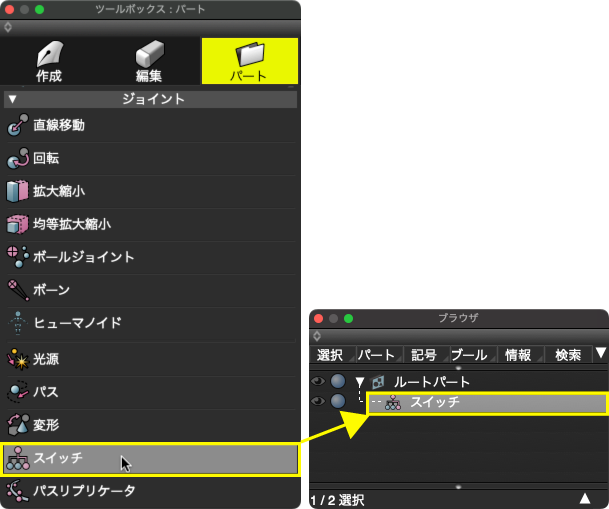Switch to the 作成 tab
Screen dimensions: 609x509
tap(49, 61)
